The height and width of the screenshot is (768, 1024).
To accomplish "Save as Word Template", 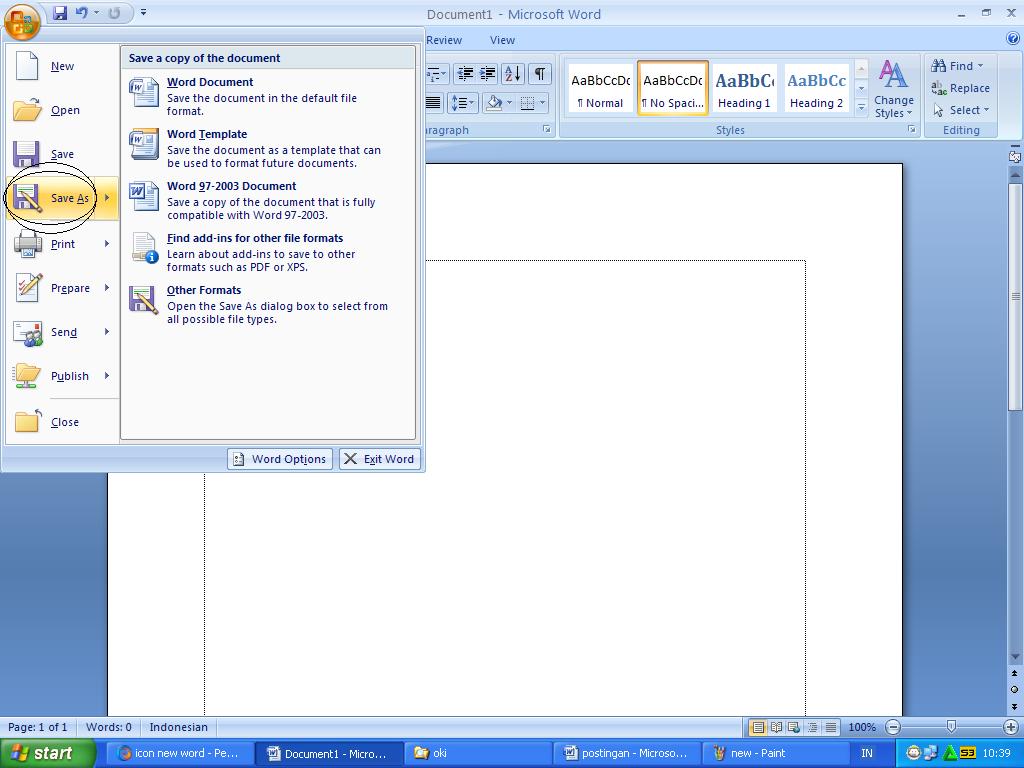I will click(x=267, y=148).
